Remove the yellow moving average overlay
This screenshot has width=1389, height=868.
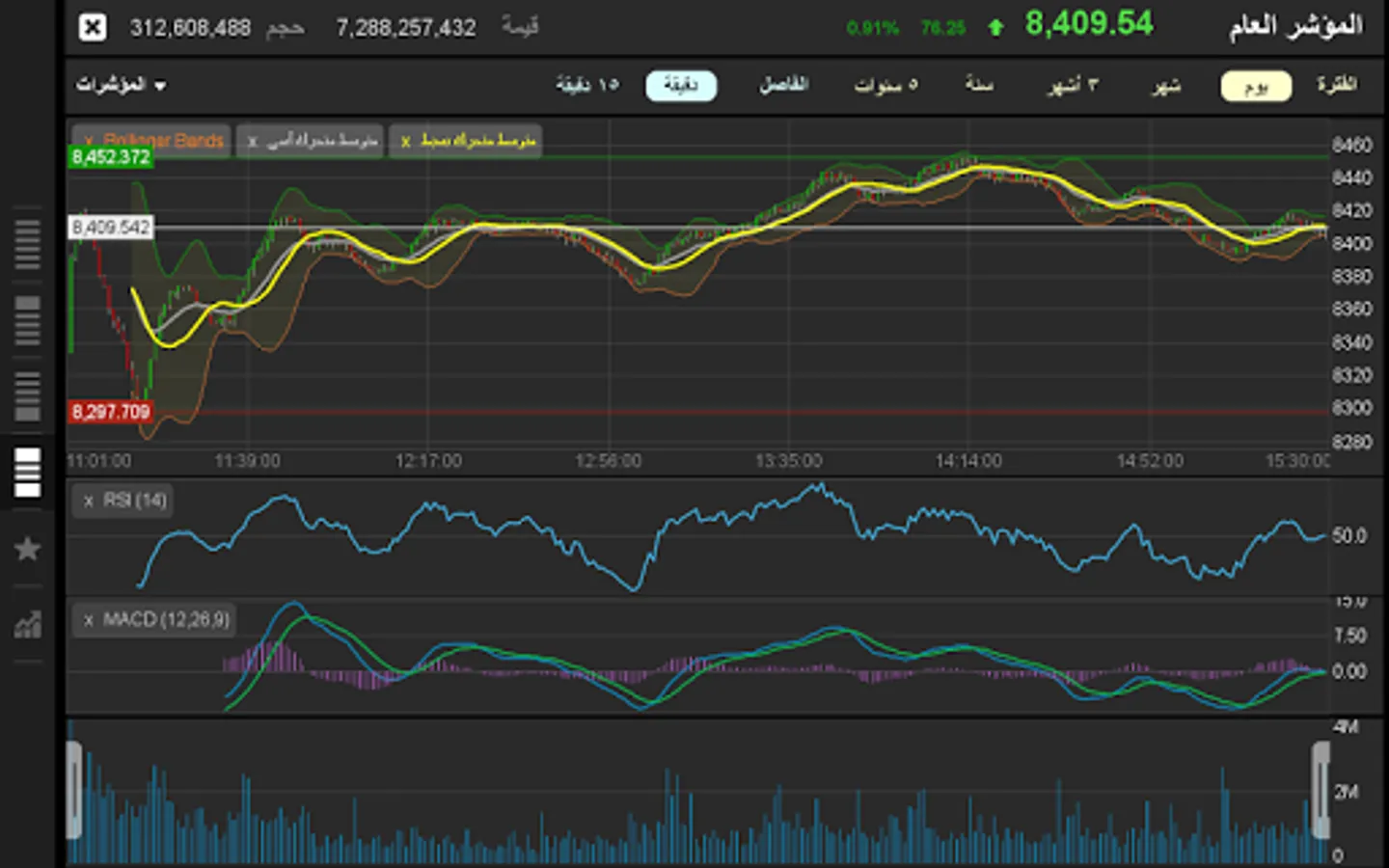(406, 141)
